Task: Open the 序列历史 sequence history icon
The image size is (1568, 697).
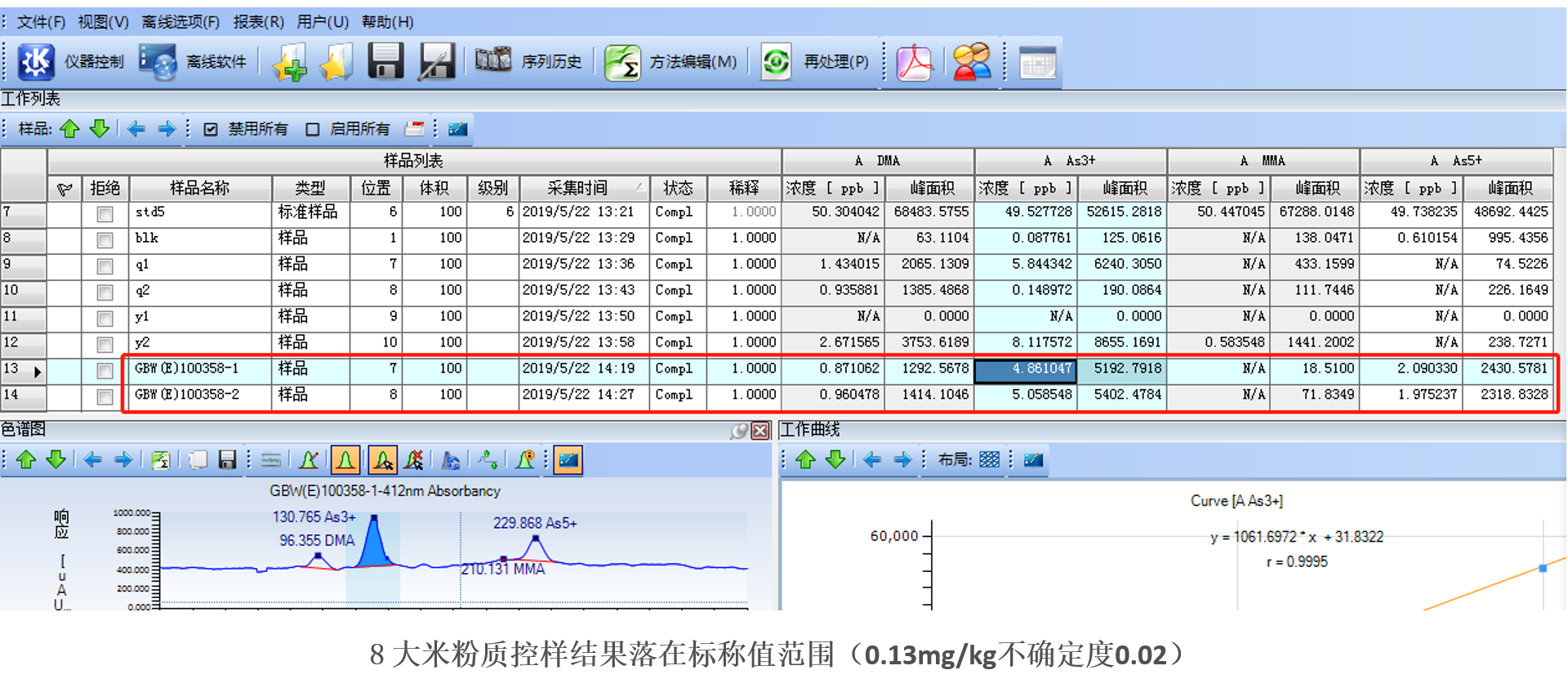Action: [x=492, y=60]
